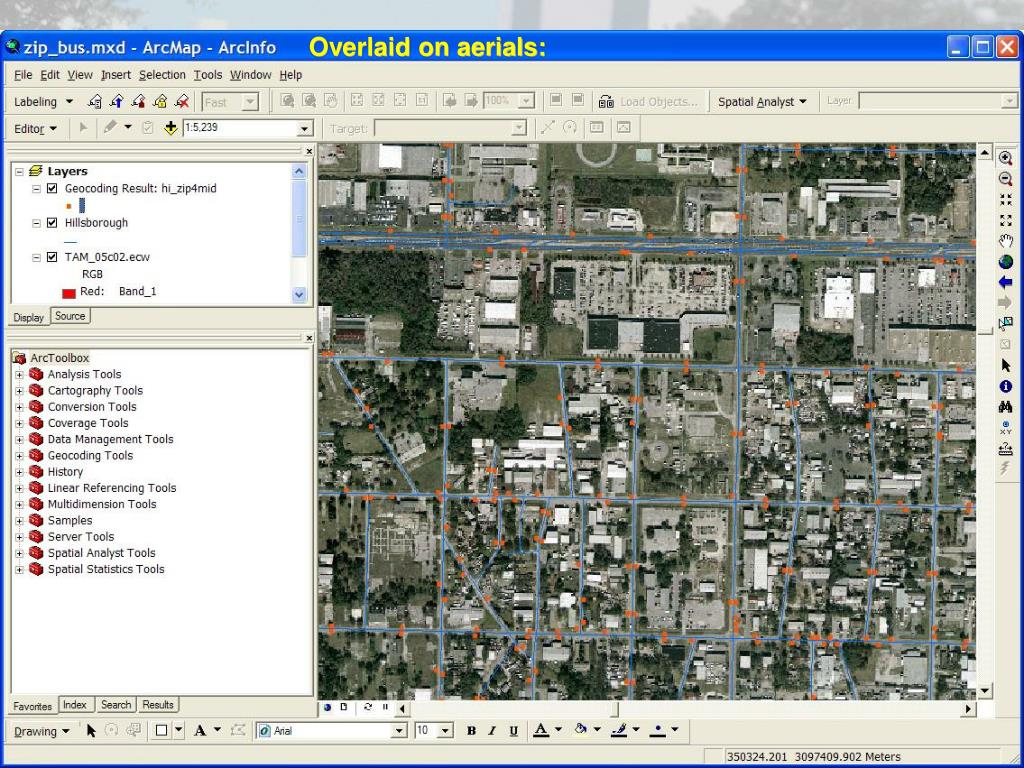The width and height of the screenshot is (1024, 768).
Task: Collapse the Layers data frame
Action: tap(20, 172)
